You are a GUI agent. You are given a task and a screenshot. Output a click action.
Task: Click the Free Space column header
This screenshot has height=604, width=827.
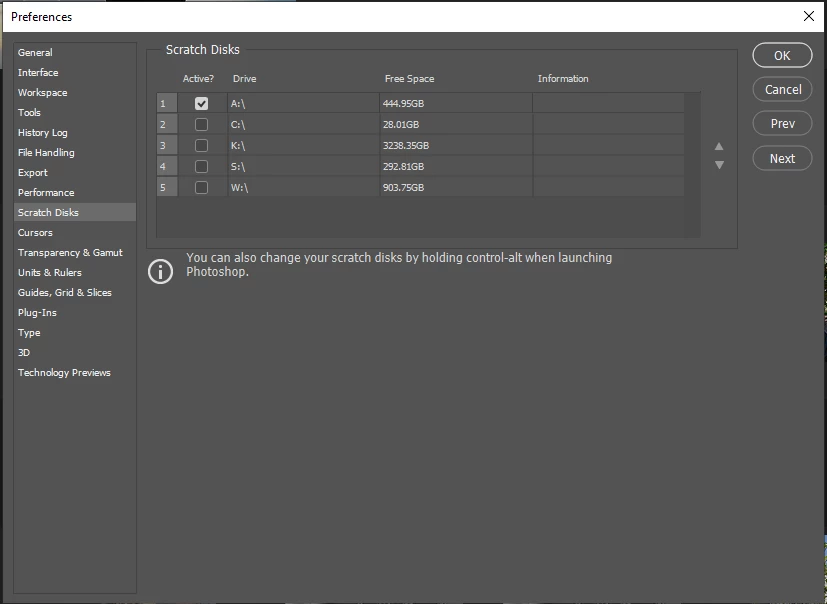(x=409, y=79)
